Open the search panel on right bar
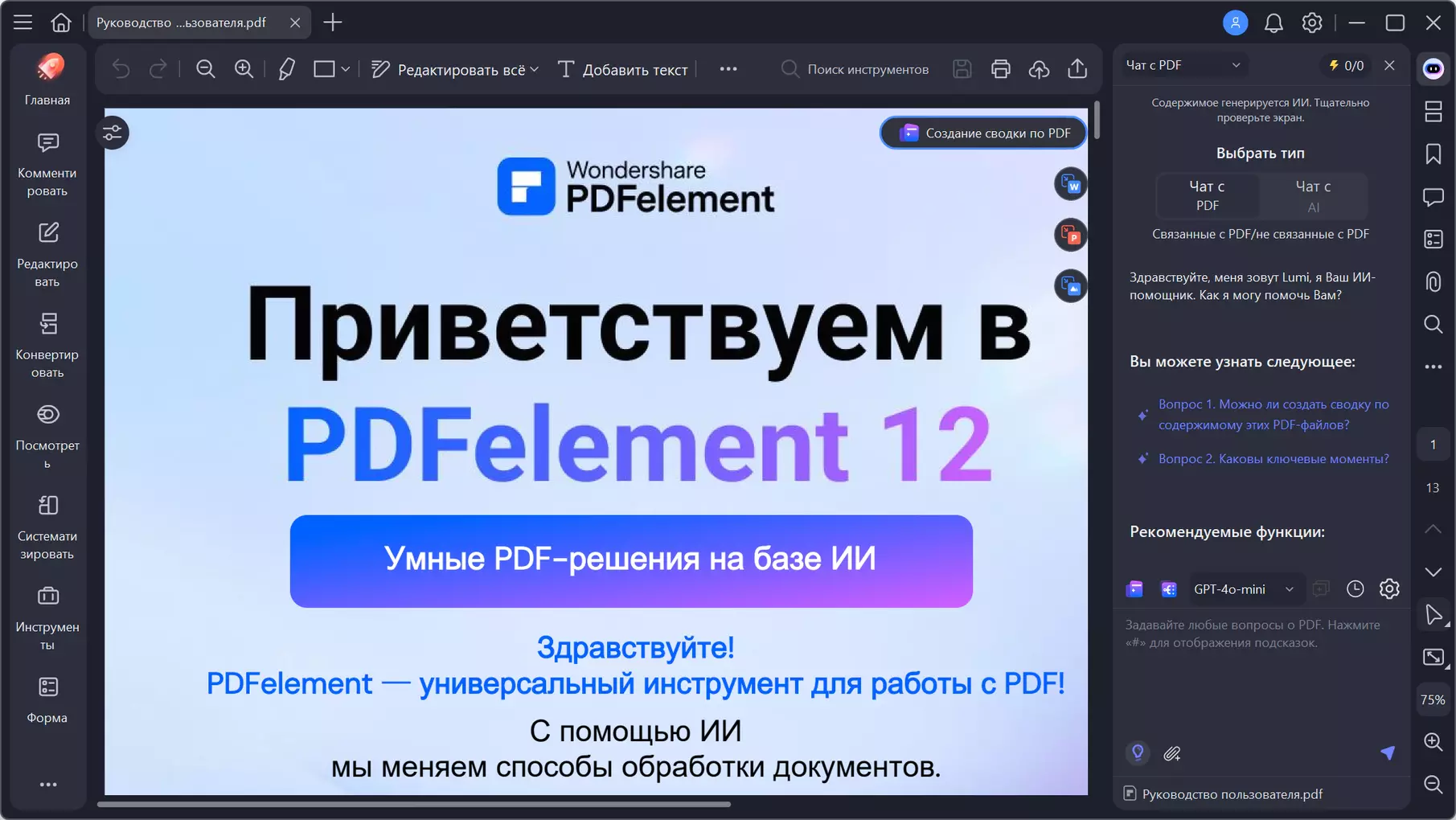This screenshot has width=1456, height=820. [1433, 324]
